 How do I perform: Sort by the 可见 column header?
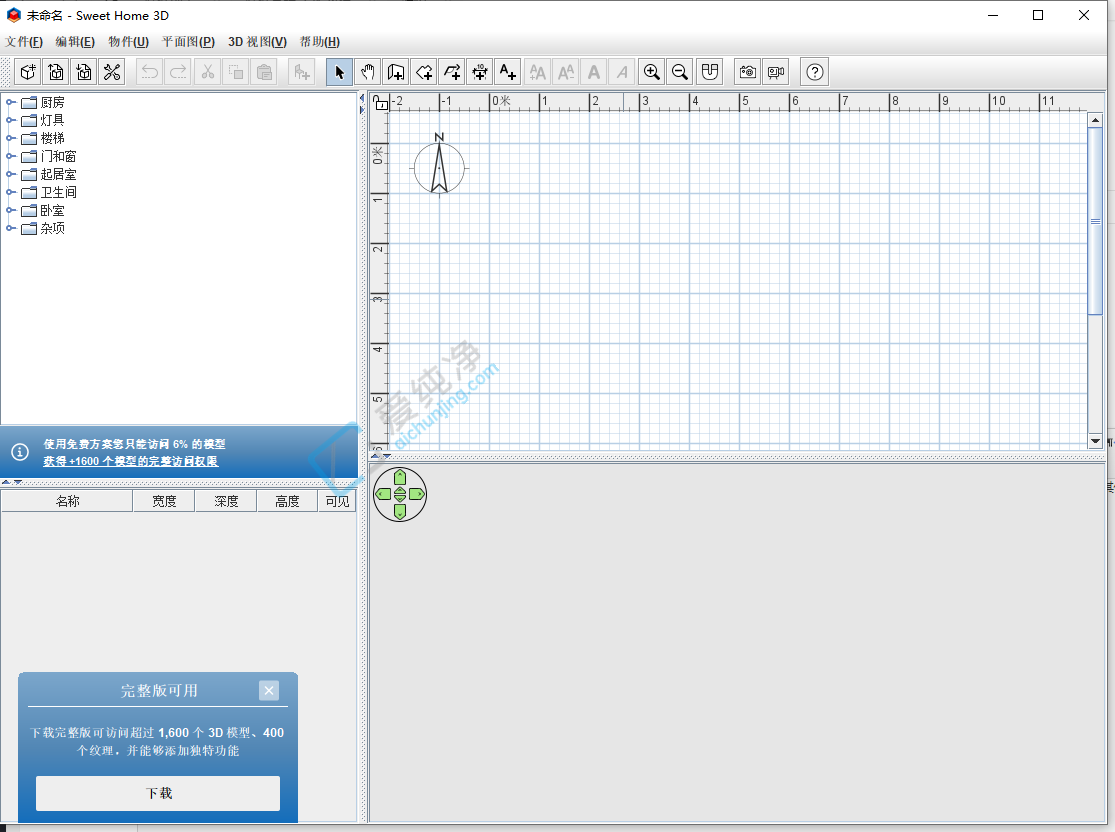pyautogui.click(x=337, y=501)
